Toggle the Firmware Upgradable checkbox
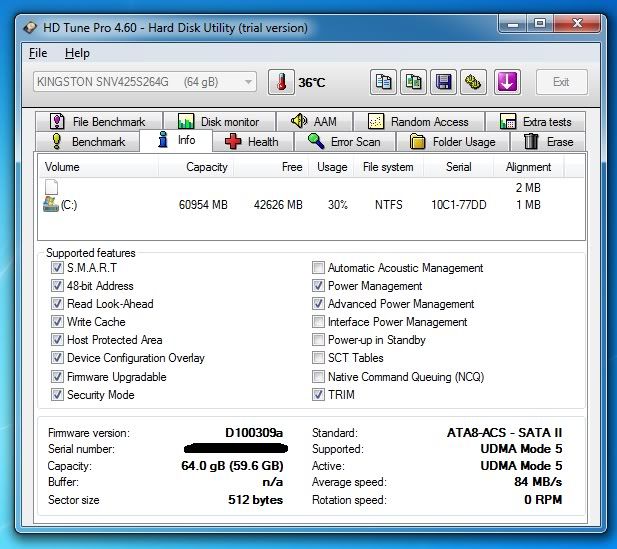The image size is (617, 549). [x=57, y=377]
